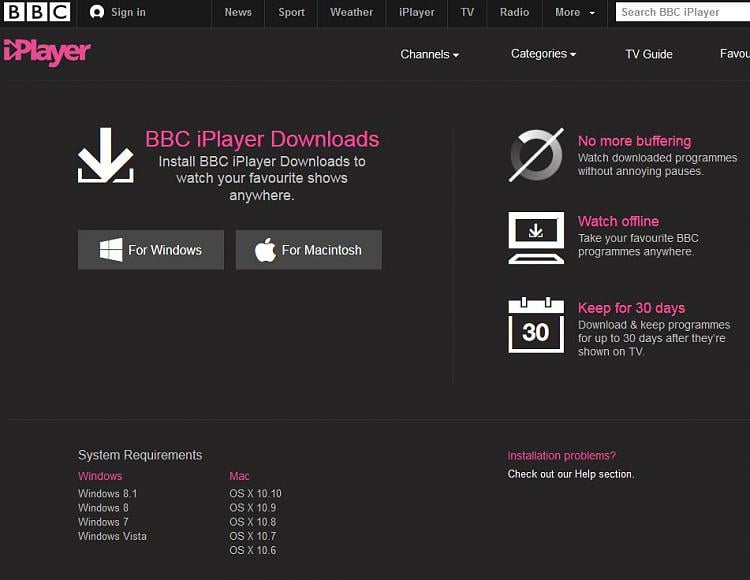Click the OS X 10.9 entry
The image size is (750, 580).
[253, 508]
